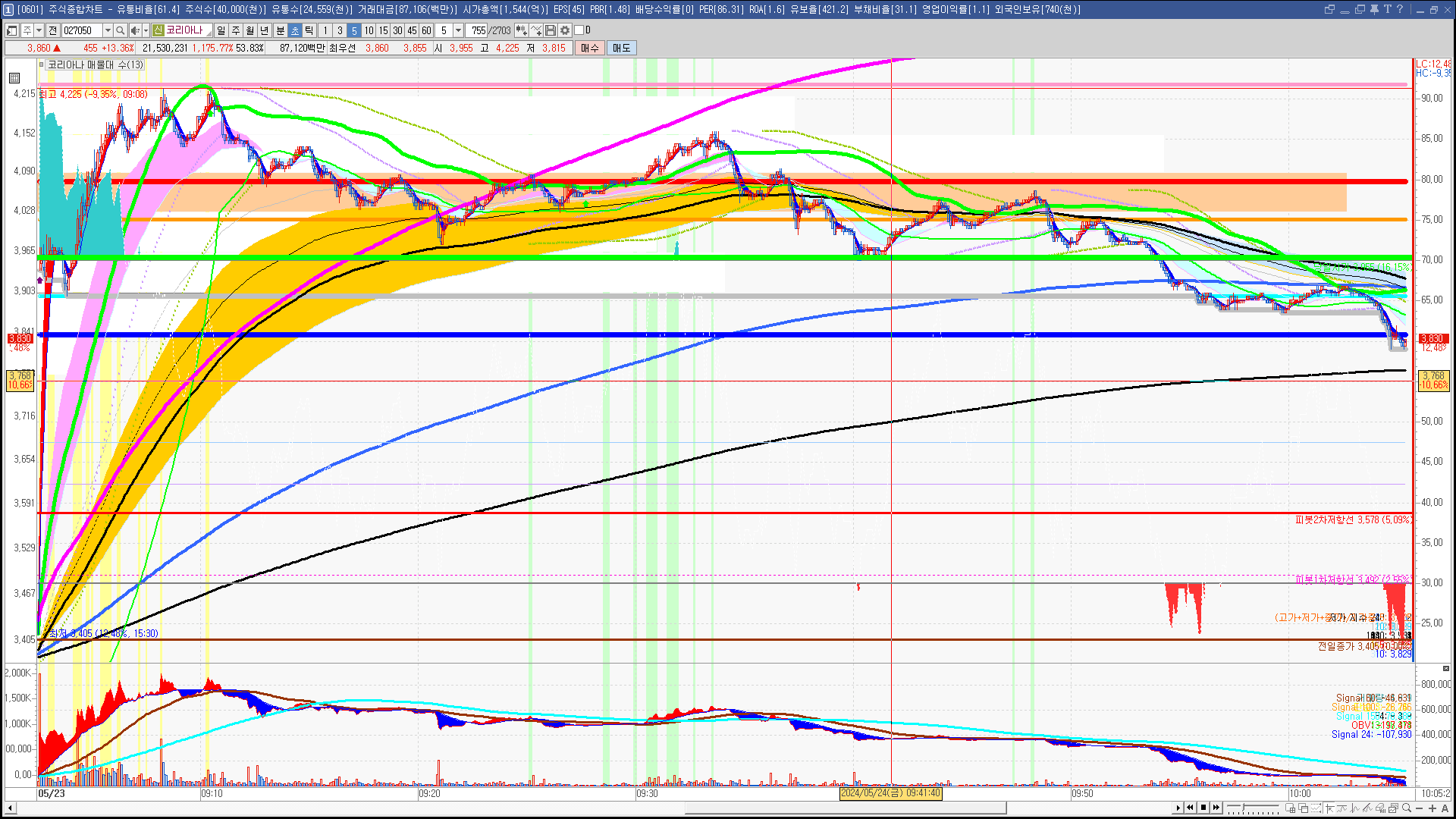Viewport: 1456px width, 819px height.
Task: Click the save chart floppy icon
Action: [x=551, y=30]
